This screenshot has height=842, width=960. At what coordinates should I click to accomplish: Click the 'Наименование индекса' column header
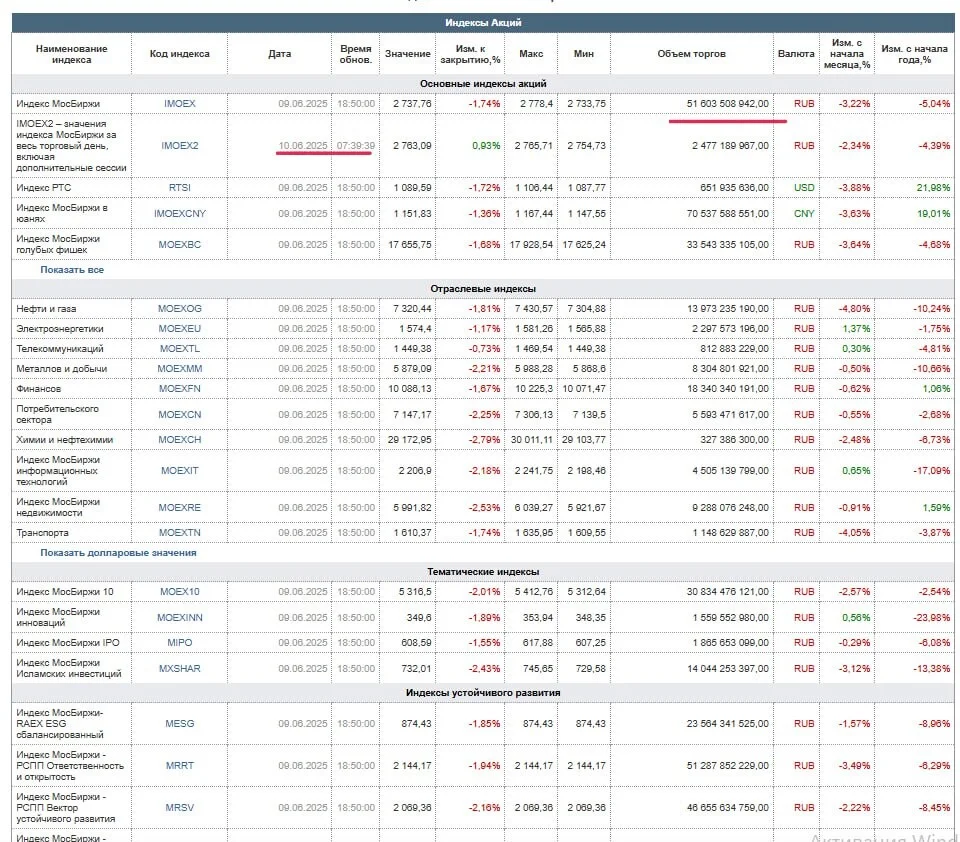point(72,54)
